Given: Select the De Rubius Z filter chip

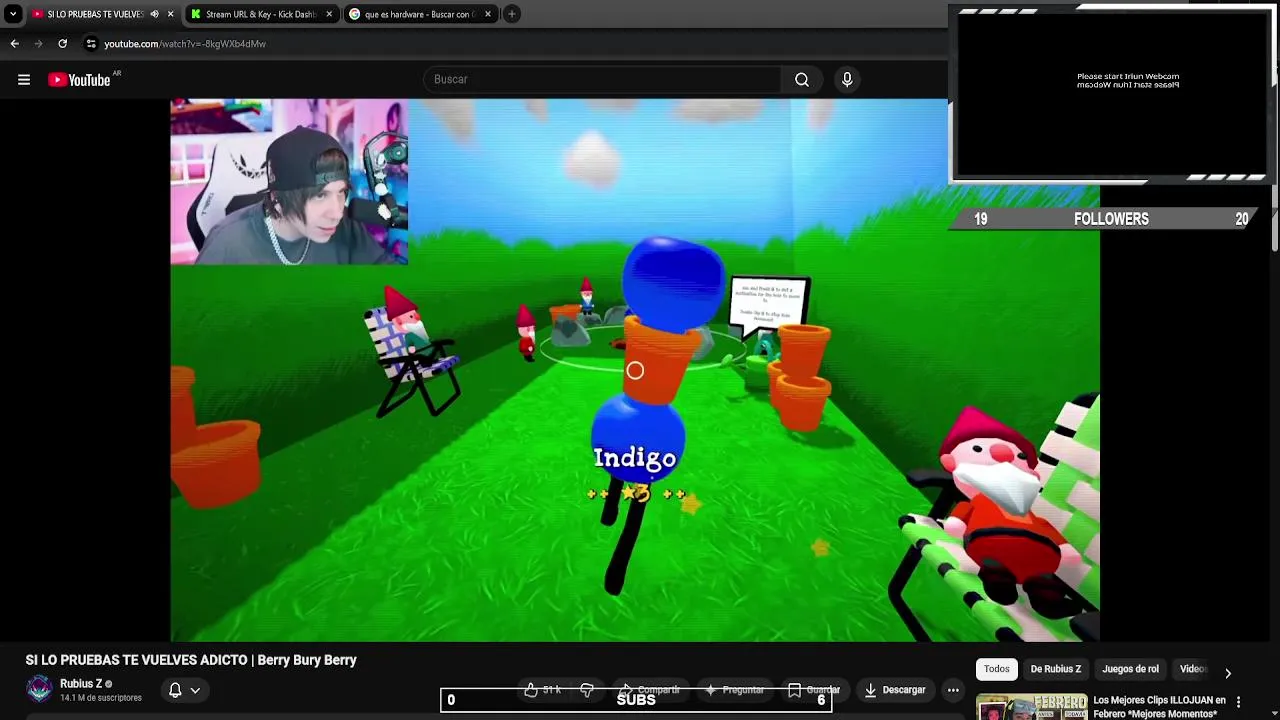Looking at the screenshot, I should click(x=1056, y=669).
